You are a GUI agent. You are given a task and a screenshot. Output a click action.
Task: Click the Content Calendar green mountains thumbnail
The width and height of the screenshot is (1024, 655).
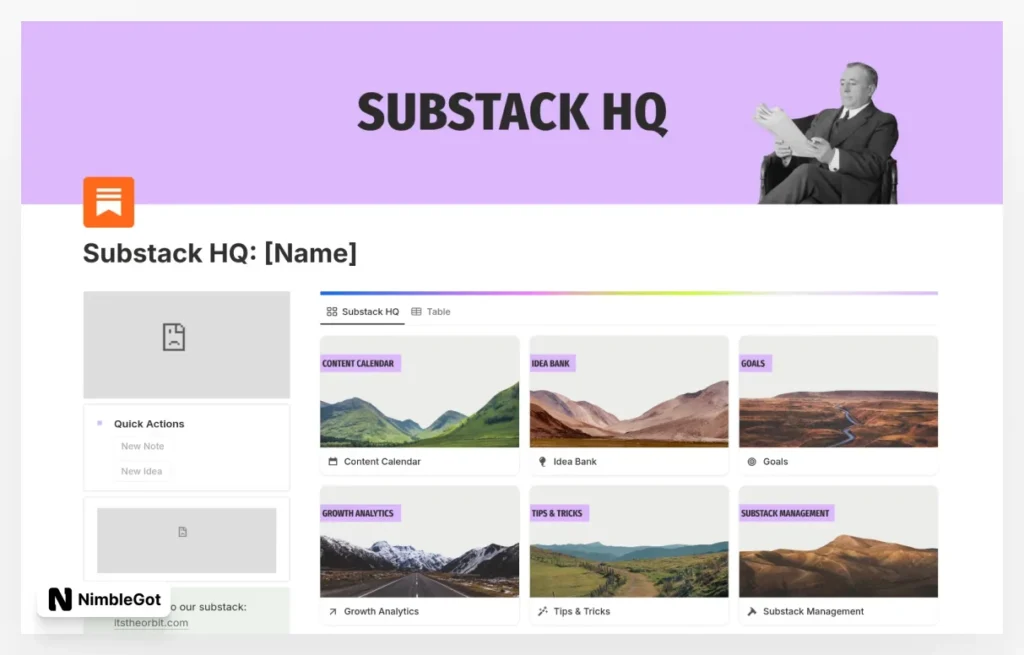pyautogui.click(x=419, y=392)
